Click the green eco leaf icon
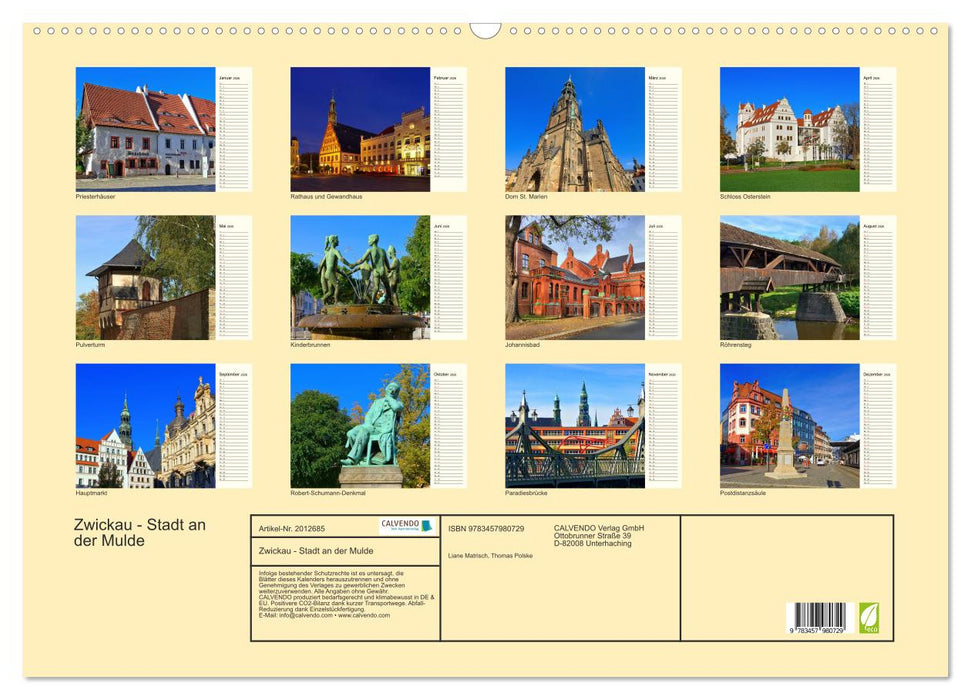Viewport: 971px width, 700px height. pos(869,617)
